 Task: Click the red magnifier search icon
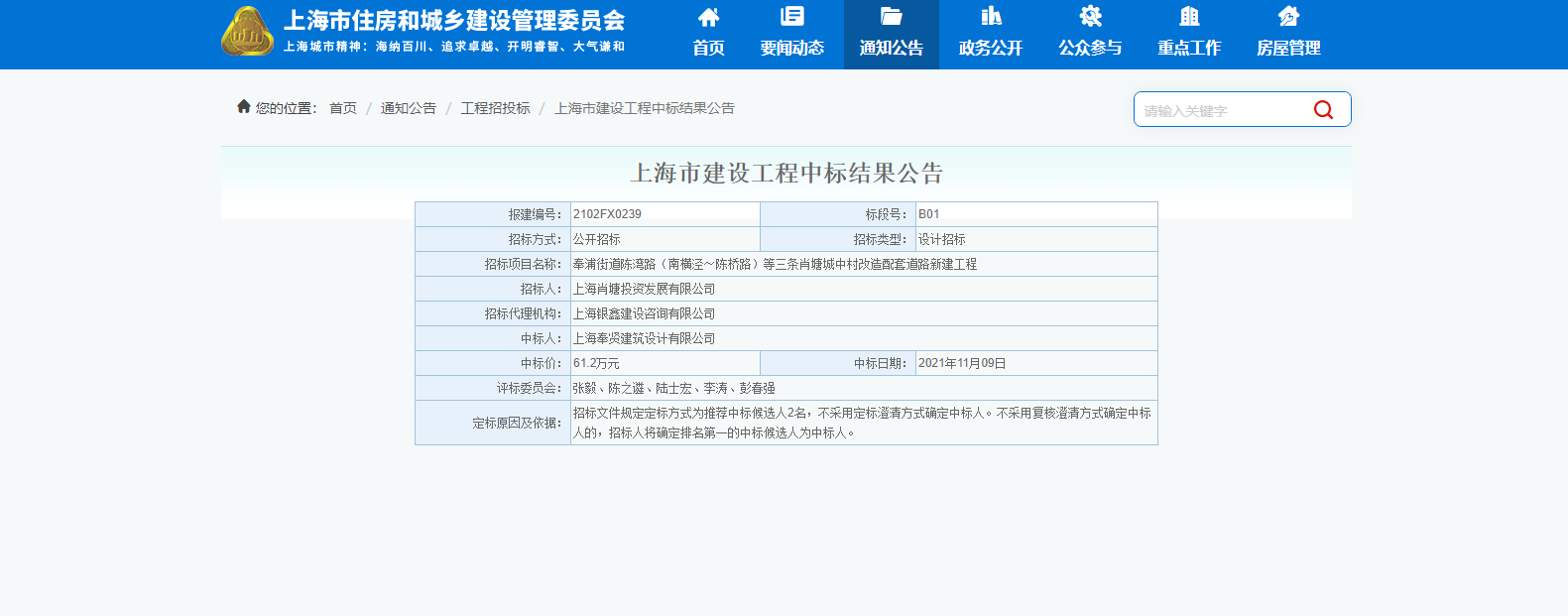click(x=1323, y=110)
